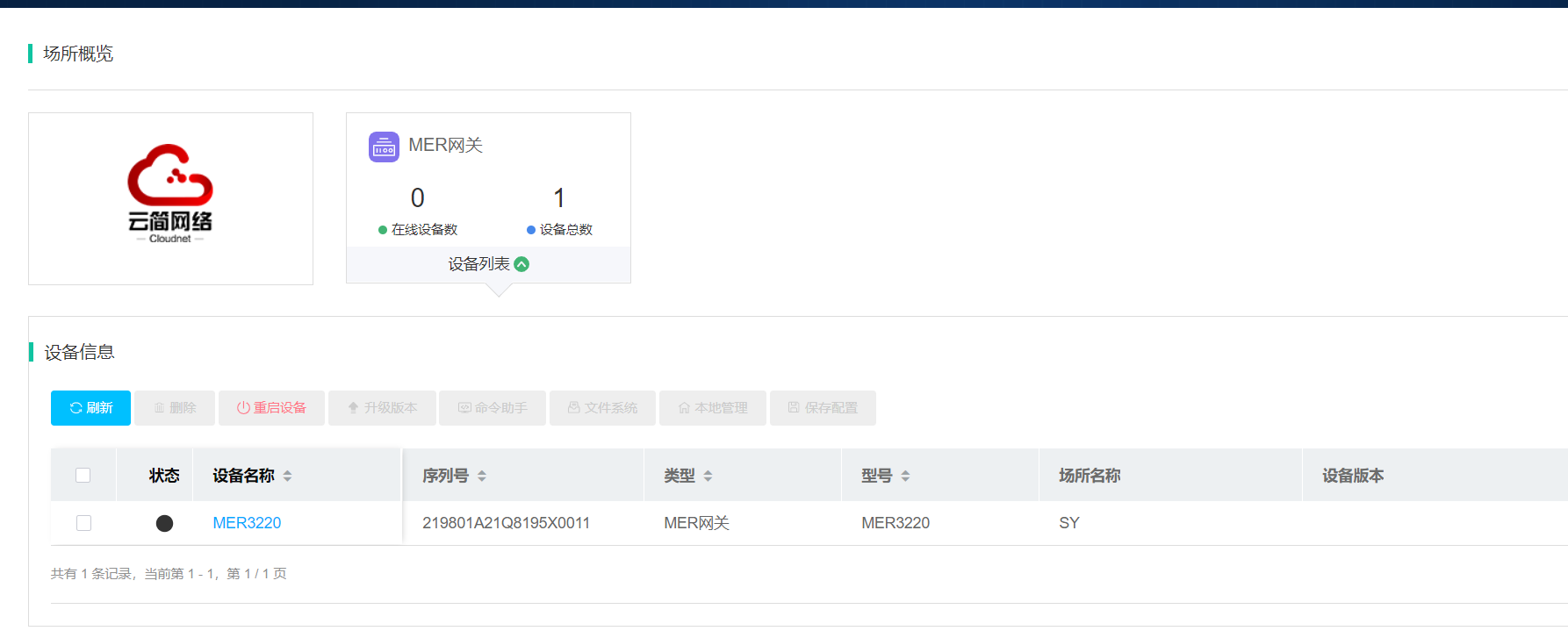Image resolution: width=1568 pixels, height=638 pixels.
Task: Click the 刷新 refresh button
Action: (90, 408)
